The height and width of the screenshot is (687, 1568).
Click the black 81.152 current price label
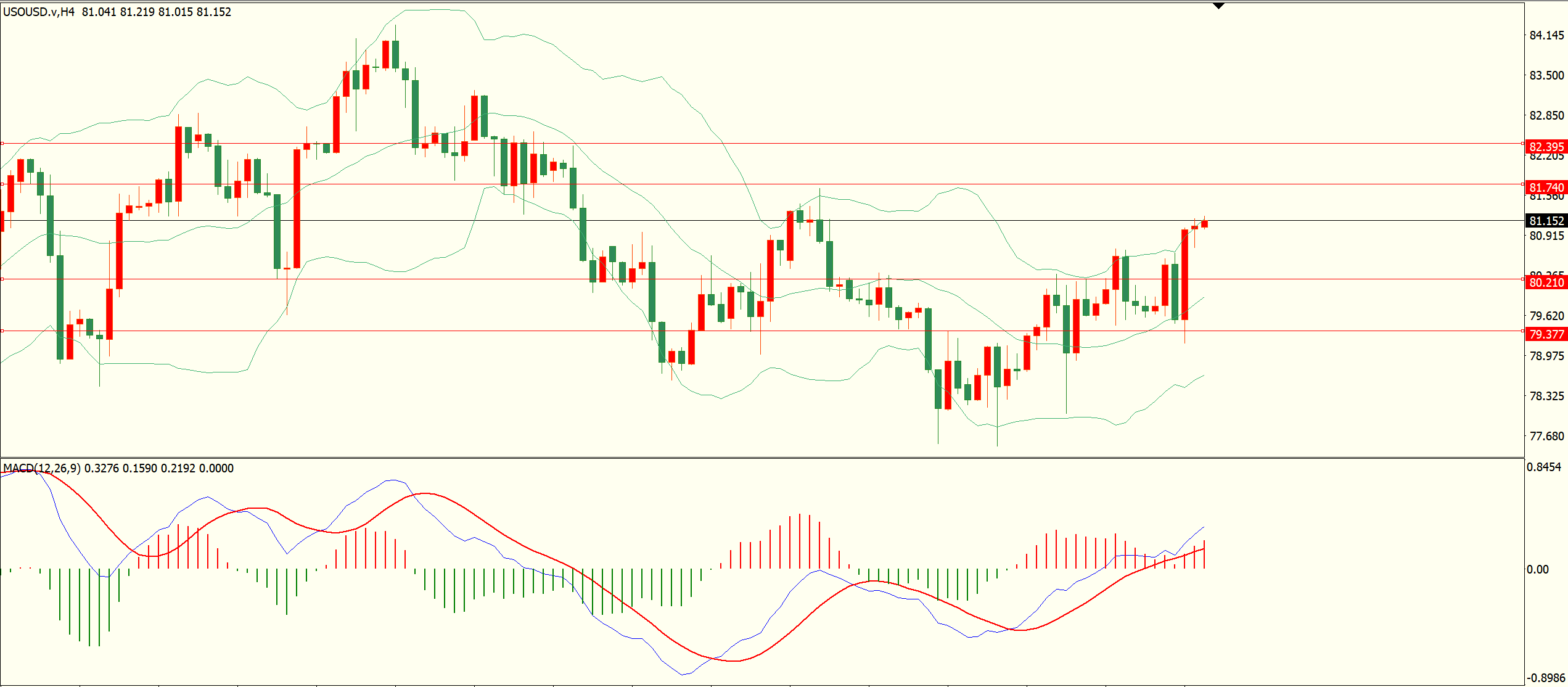1546,221
